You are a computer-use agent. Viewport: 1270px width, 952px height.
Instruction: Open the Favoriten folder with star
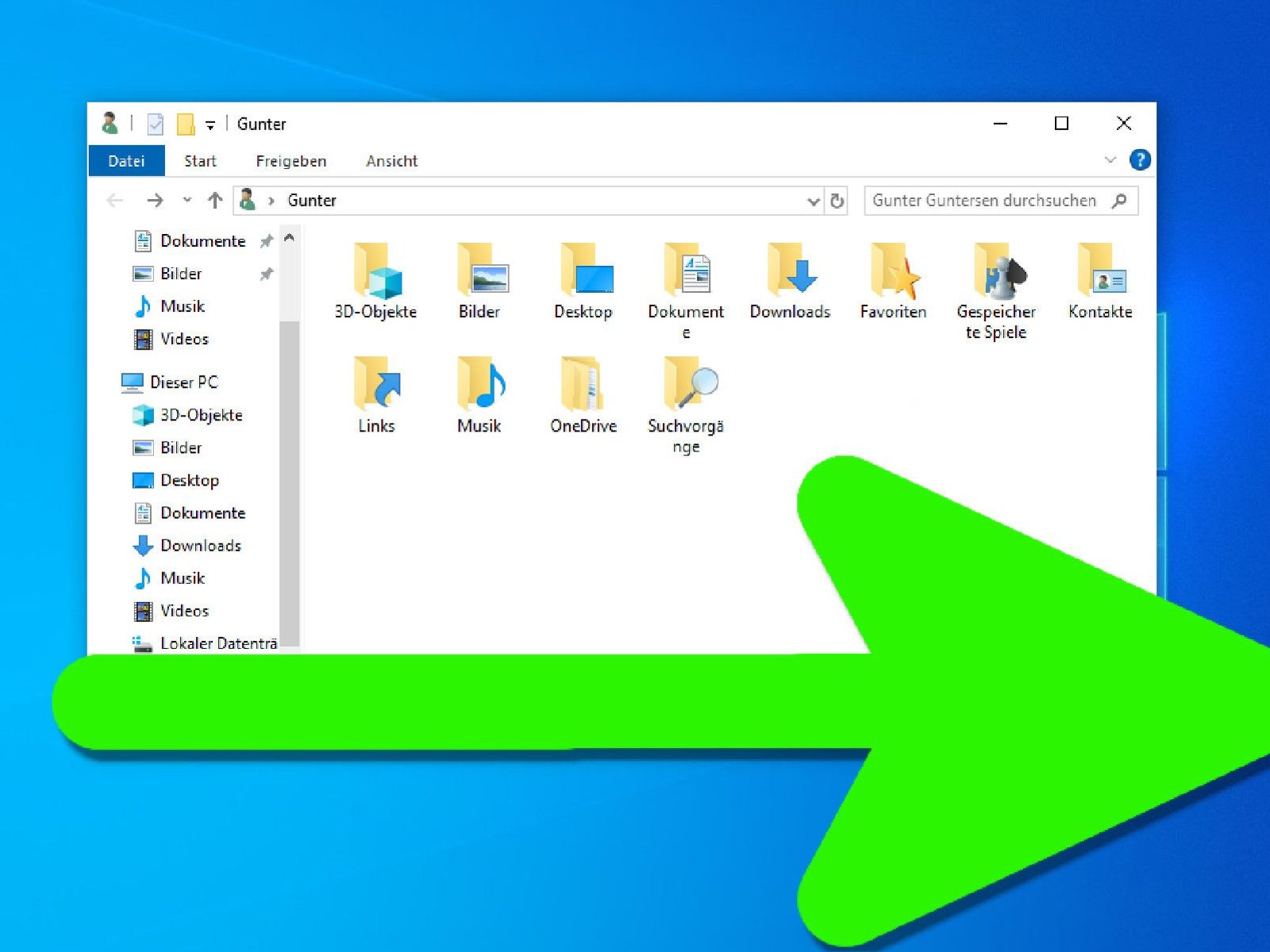click(x=893, y=274)
